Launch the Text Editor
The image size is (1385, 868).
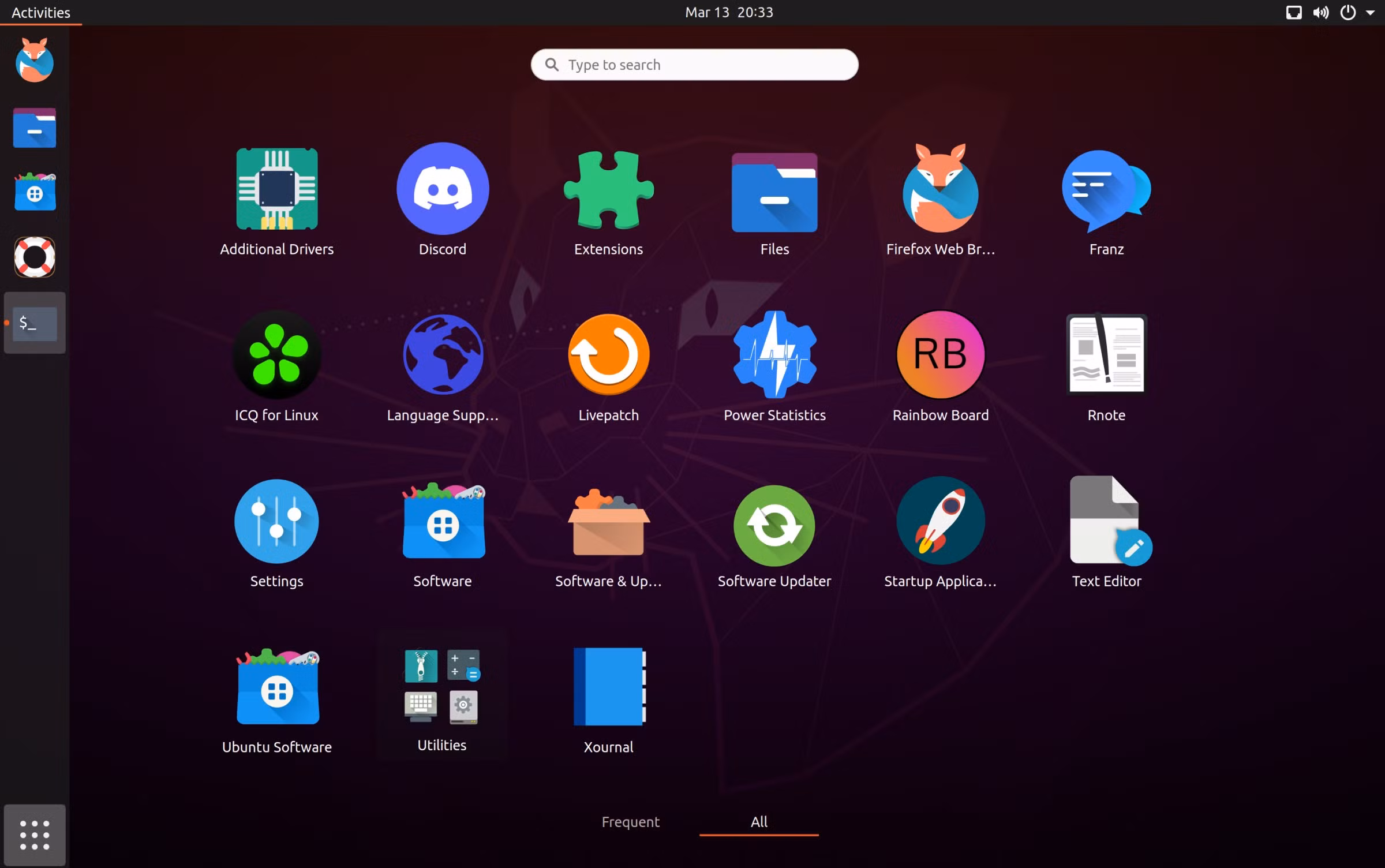point(1110,520)
